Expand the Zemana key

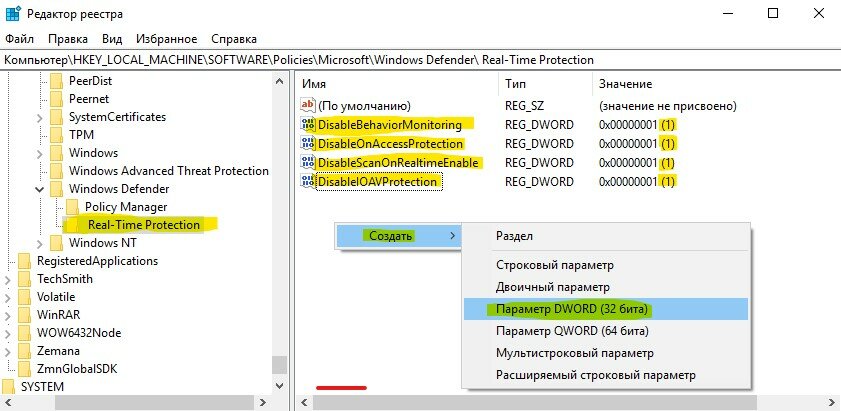tap(8, 351)
